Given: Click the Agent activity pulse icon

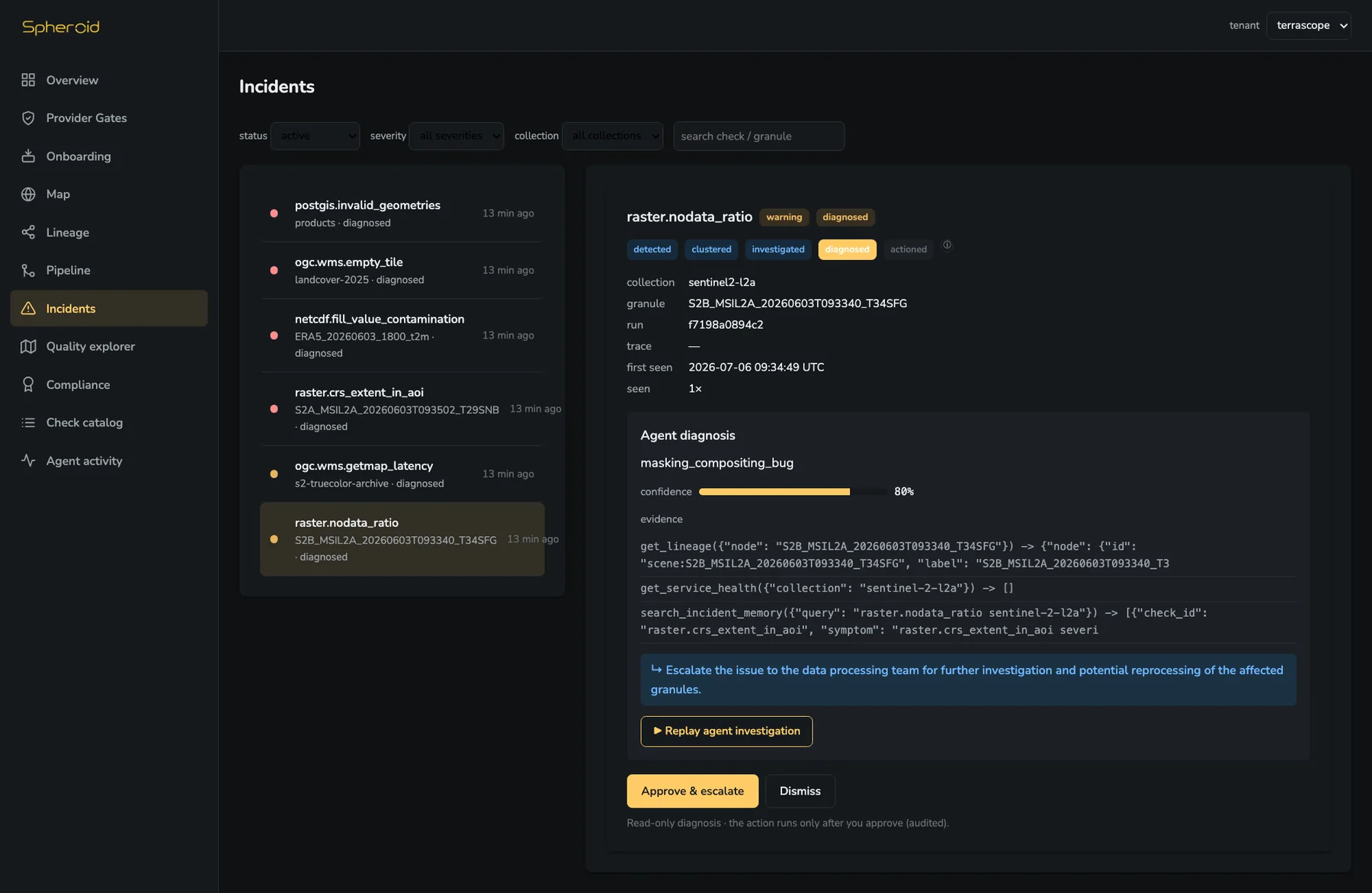Looking at the screenshot, I should [x=28, y=461].
